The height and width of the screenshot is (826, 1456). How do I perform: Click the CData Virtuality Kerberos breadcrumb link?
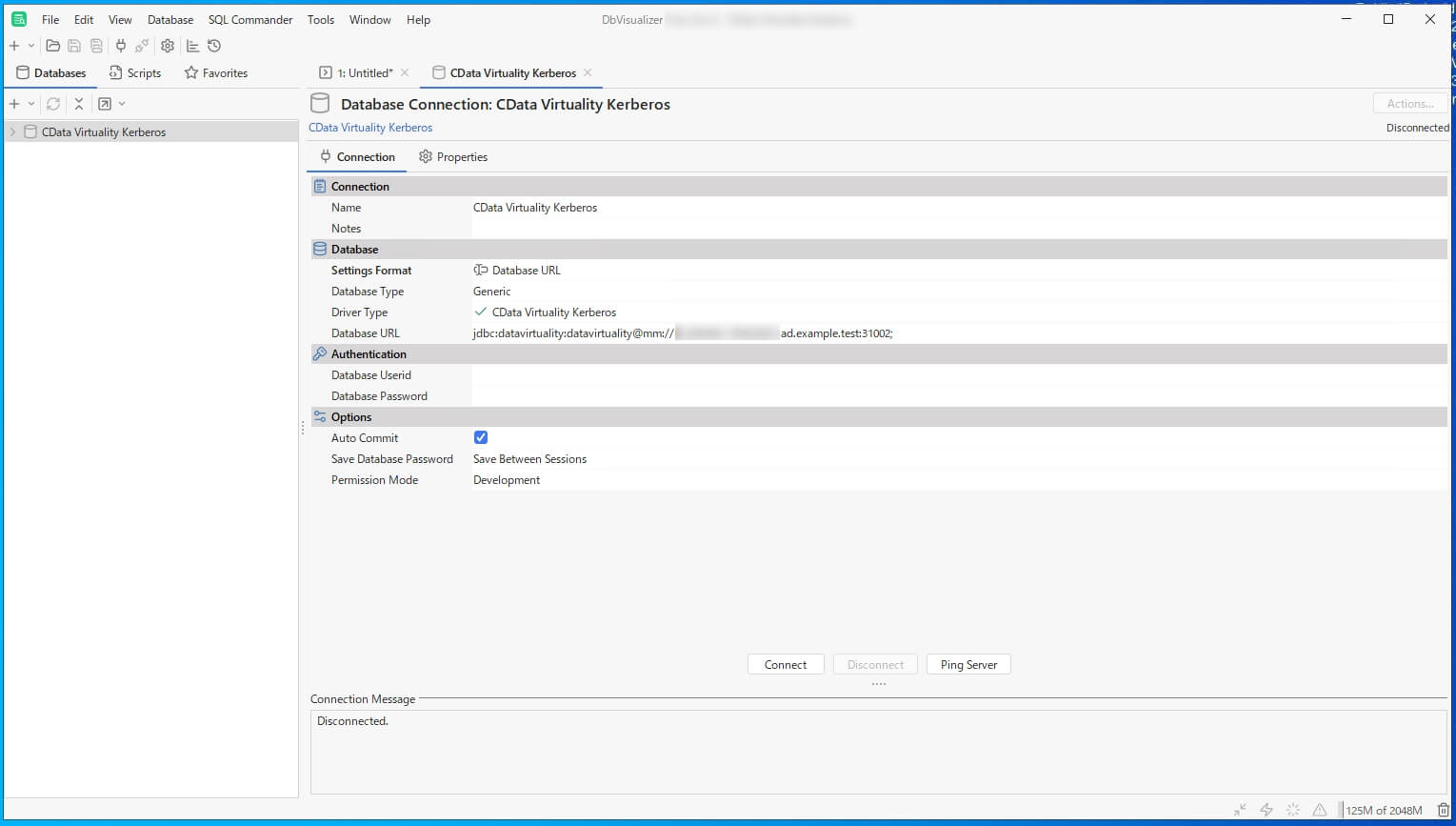click(x=370, y=128)
